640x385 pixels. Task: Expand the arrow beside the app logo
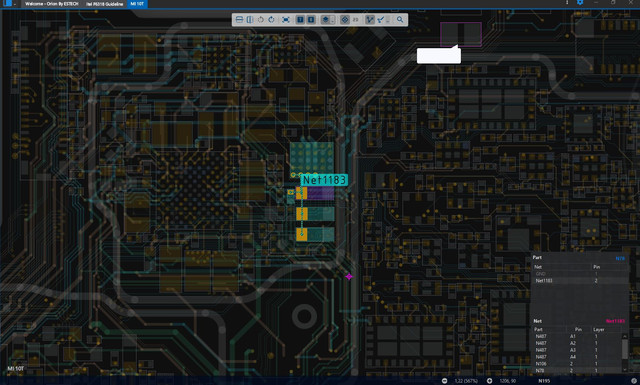15,4
